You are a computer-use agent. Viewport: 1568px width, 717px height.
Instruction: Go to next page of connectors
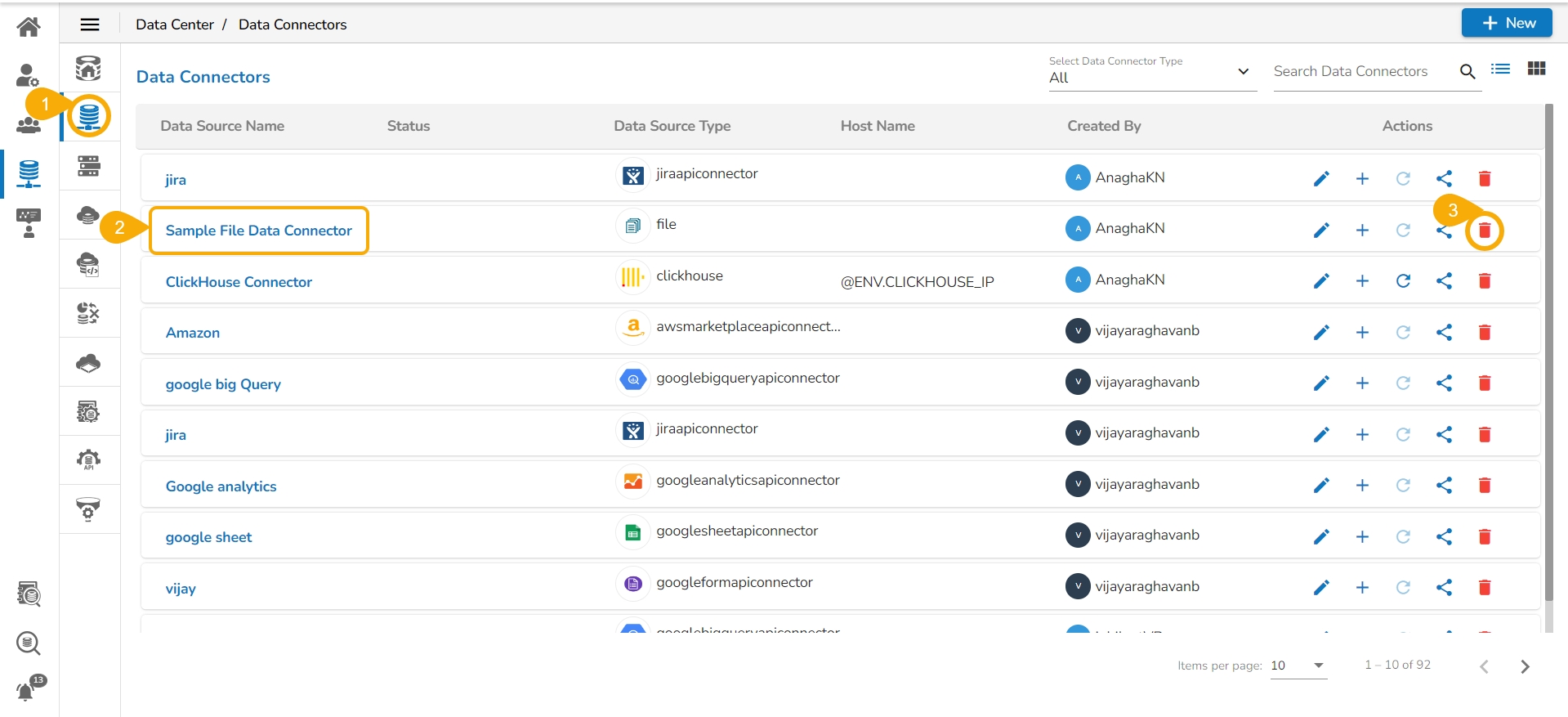[1524, 666]
